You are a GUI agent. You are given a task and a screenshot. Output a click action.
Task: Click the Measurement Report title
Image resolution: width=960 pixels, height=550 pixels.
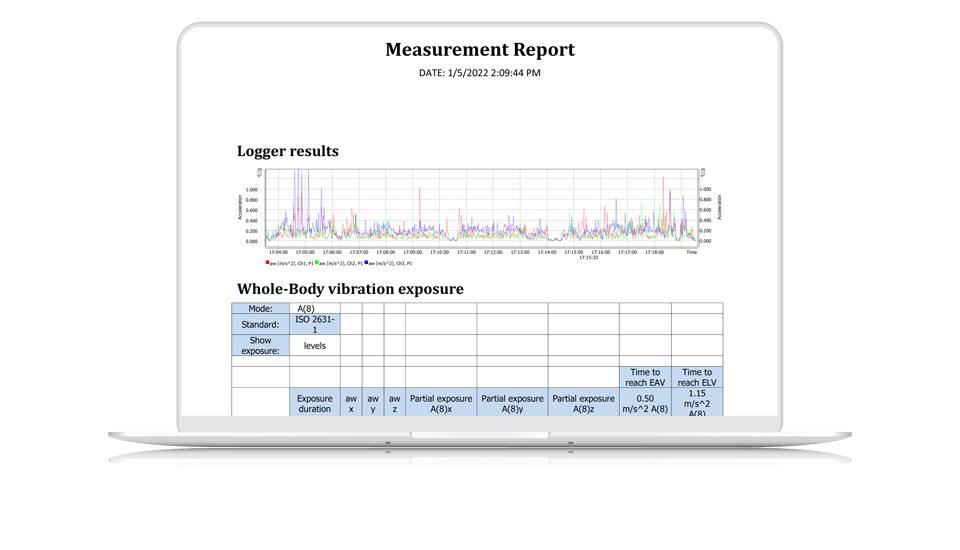tap(480, 49)
